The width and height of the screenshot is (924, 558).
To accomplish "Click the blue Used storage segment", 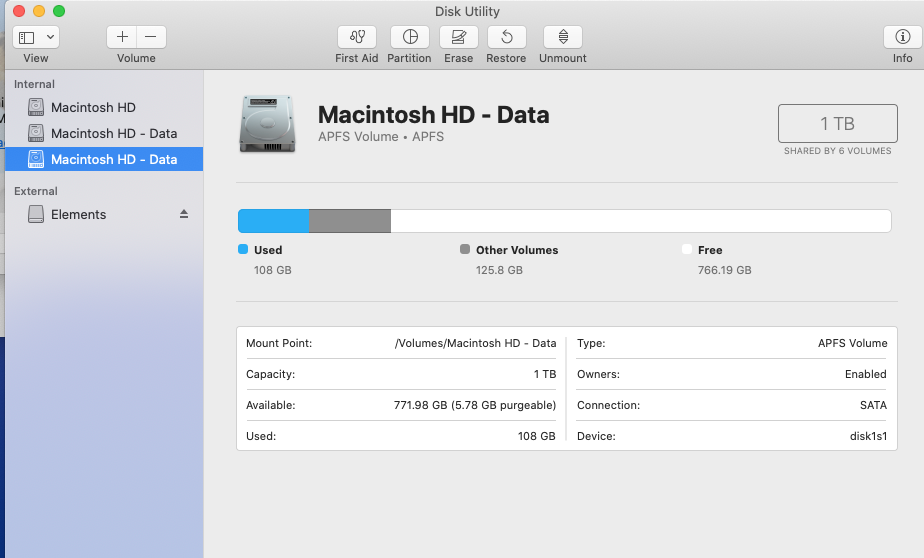I will point(273,221).
